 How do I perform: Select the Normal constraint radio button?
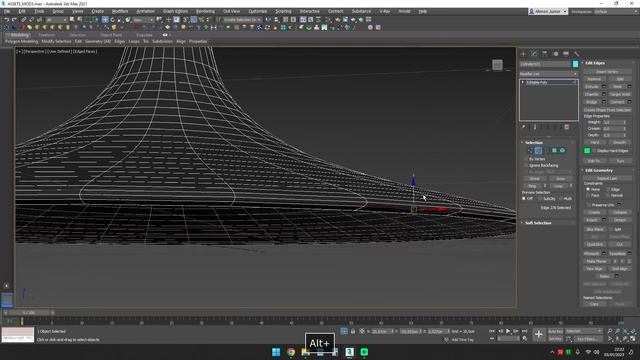(x=608, y=196)
